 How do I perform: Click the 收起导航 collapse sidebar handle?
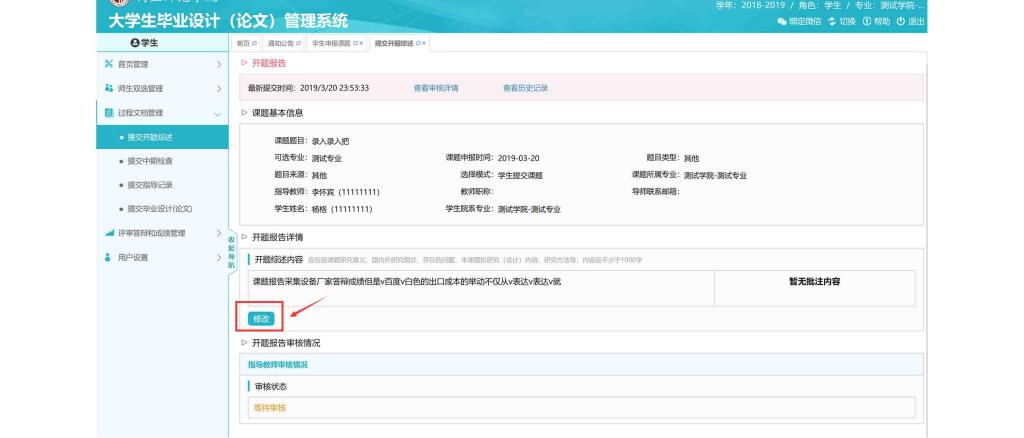pos(232,252)
